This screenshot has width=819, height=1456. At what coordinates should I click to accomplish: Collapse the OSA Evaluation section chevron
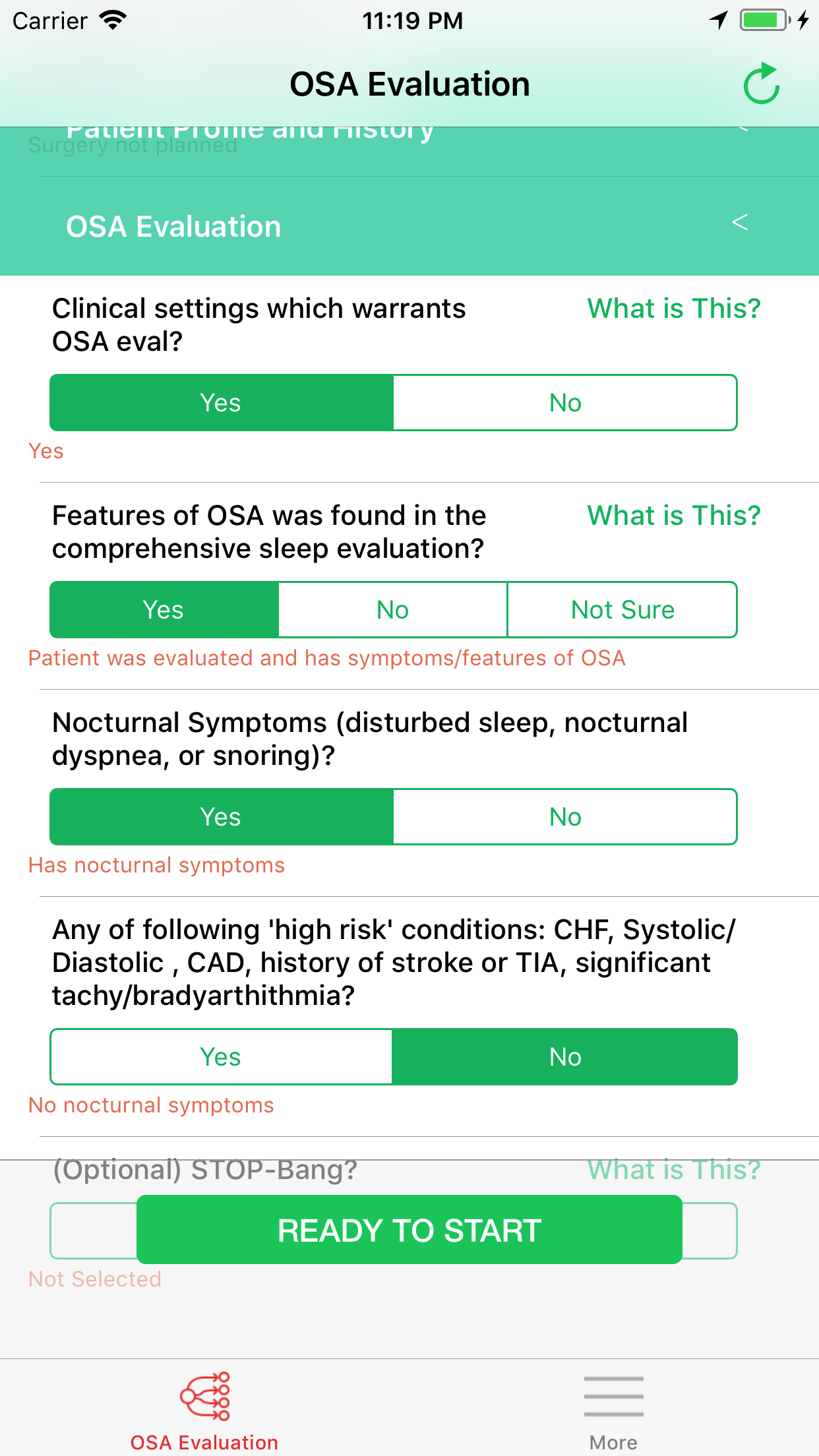tap(740, 223)
